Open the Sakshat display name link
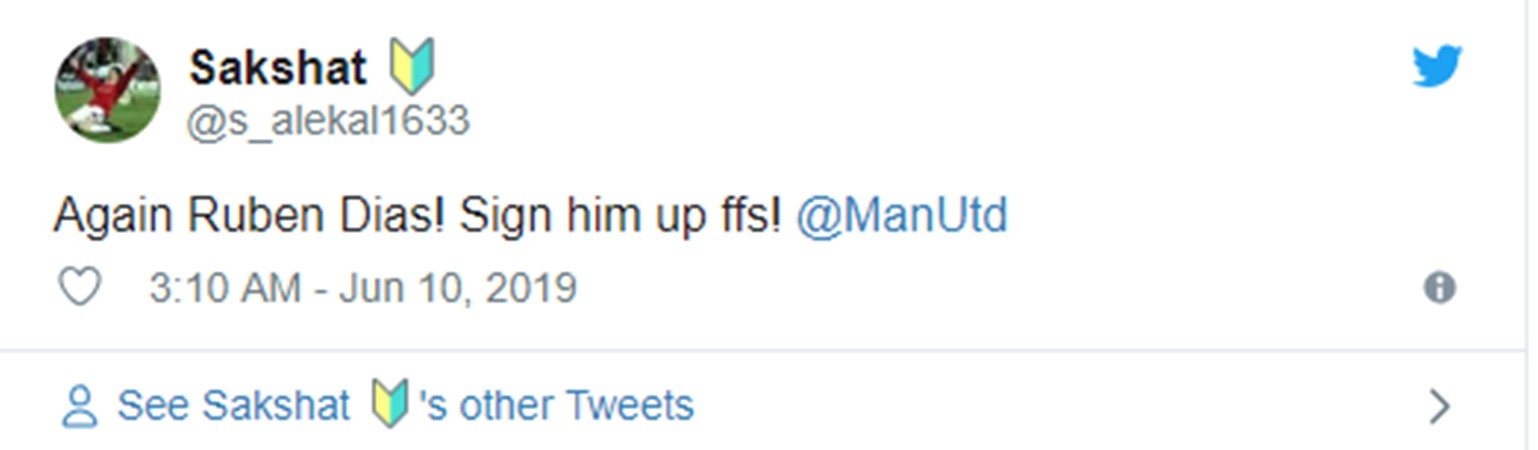This screenshot has height=450, width=1538. [278, 68]
